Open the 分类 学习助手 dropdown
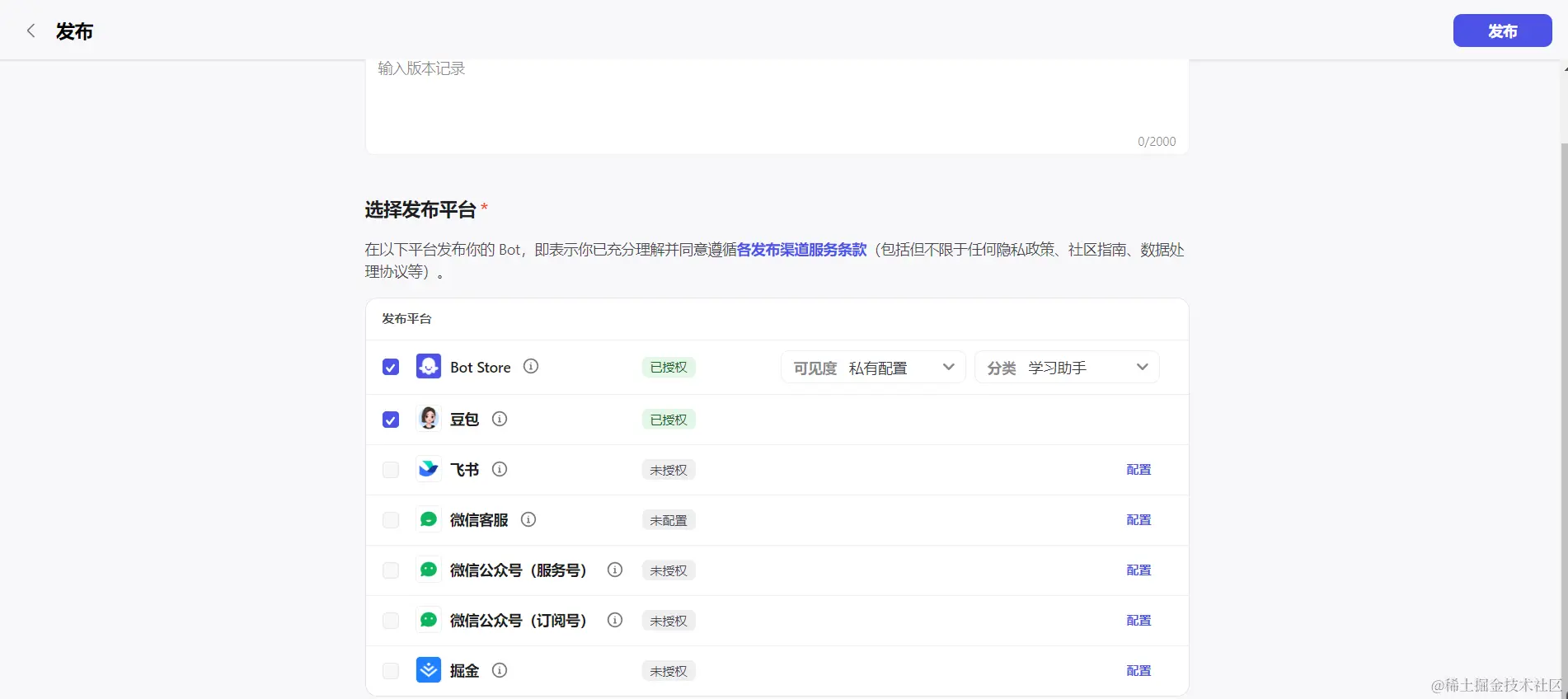The width and height of the screenshot is (1568, 699). pyautogui.click(x=1067, y=367)
